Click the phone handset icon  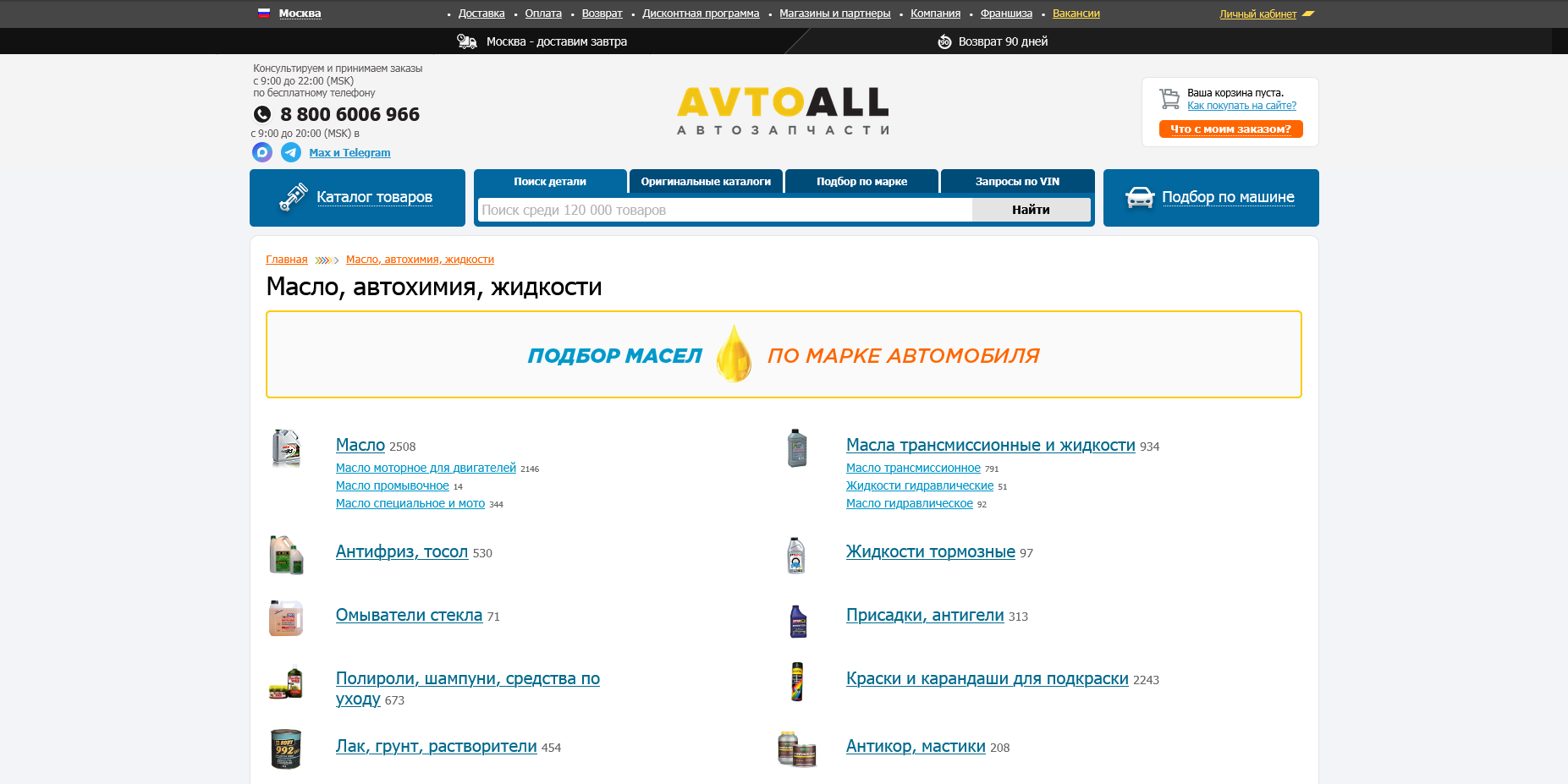(x=262, y=114)
